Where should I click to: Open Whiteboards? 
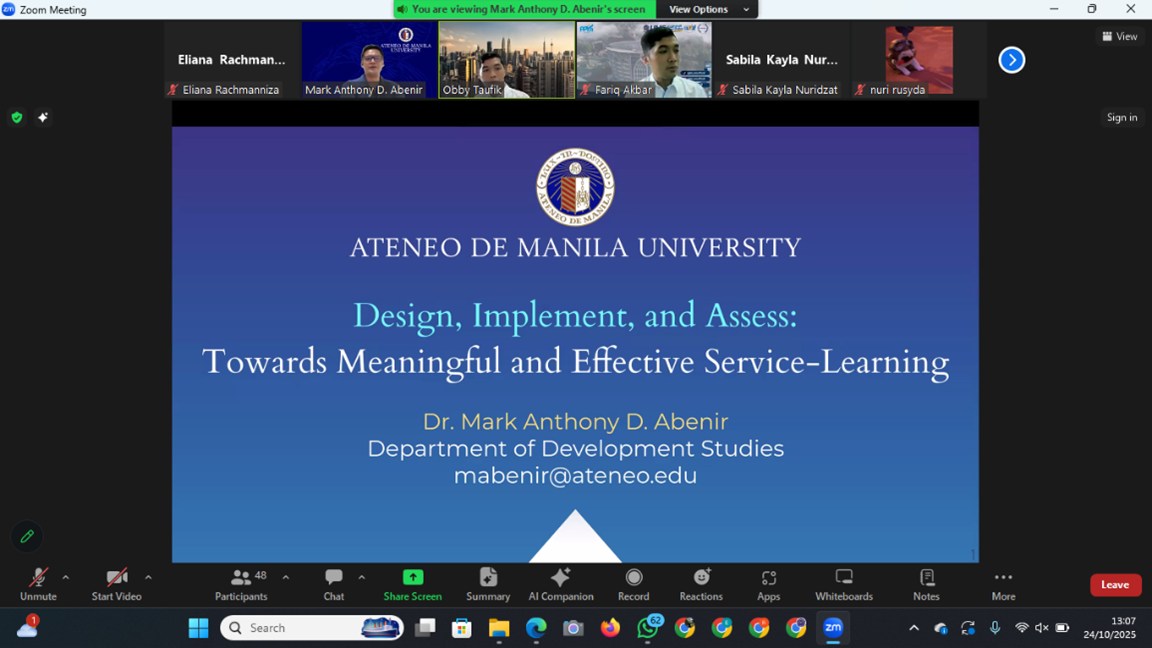click(844, 585)
